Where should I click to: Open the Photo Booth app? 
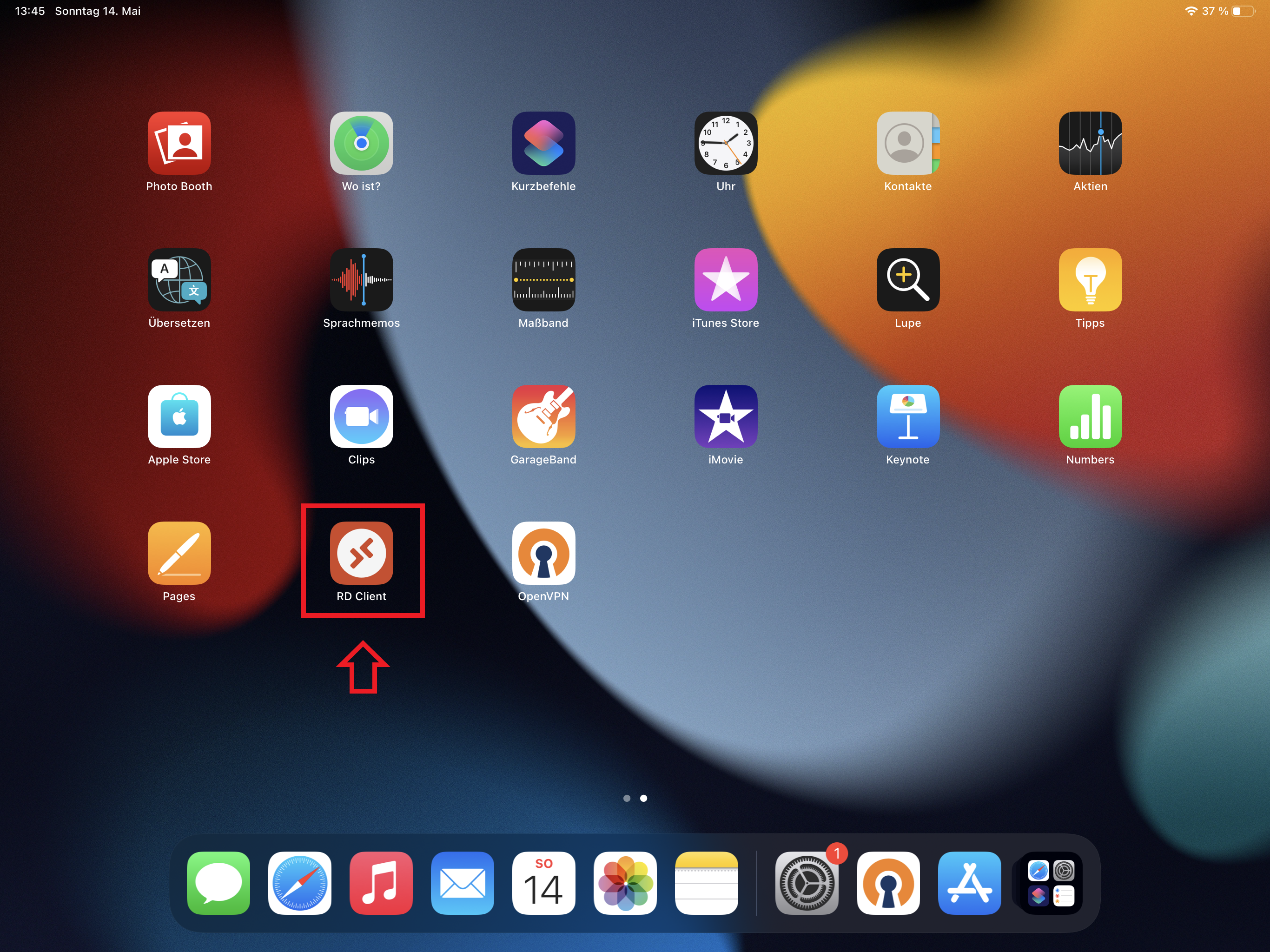[x=179, y=143]
